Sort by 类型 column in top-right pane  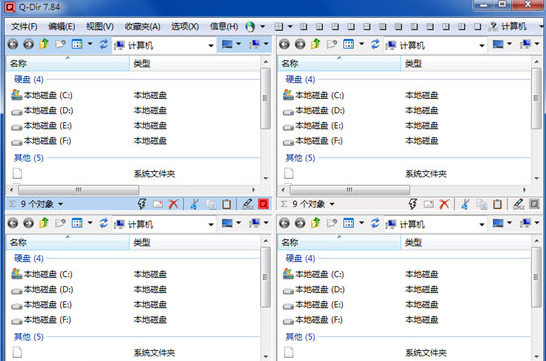[x=466, y=64]
